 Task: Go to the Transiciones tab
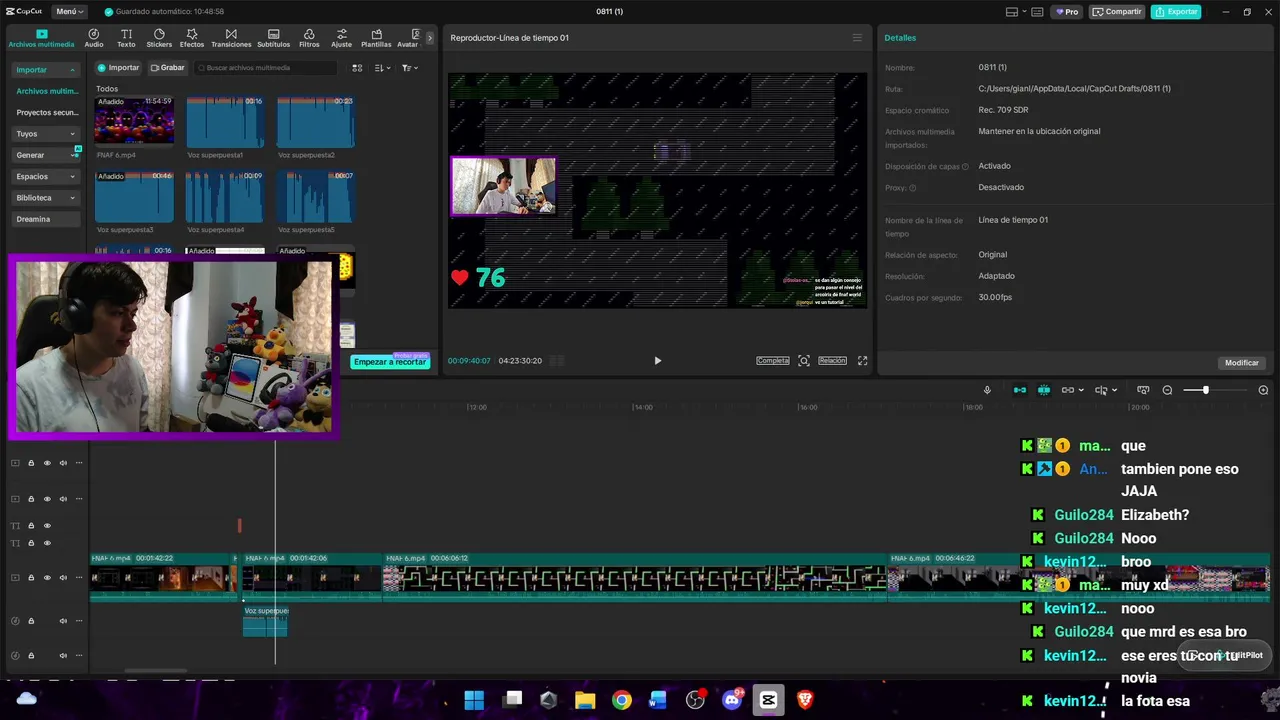pos(231,38)
